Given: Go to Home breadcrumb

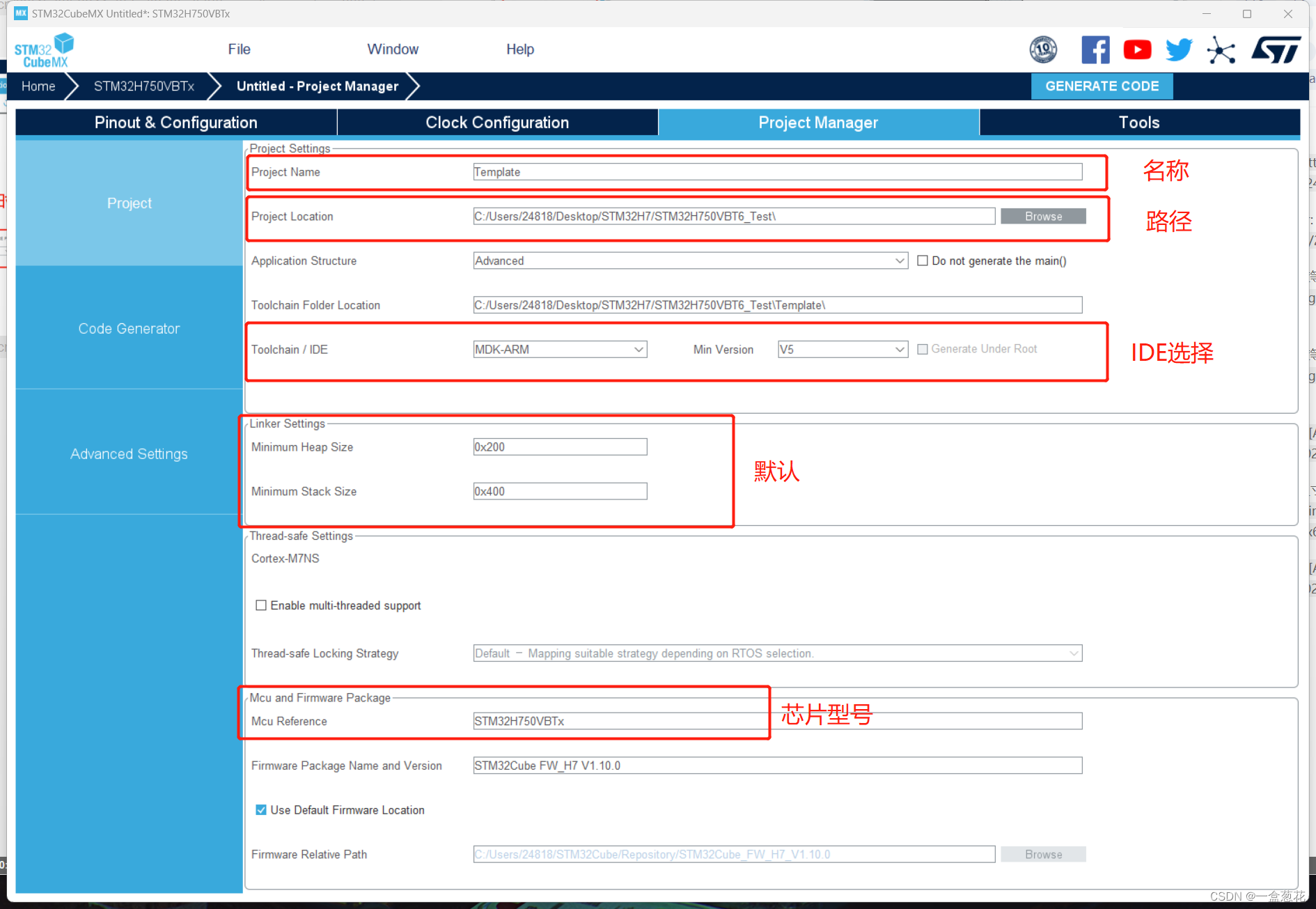Looking at the screenshot, I should 38,86.
